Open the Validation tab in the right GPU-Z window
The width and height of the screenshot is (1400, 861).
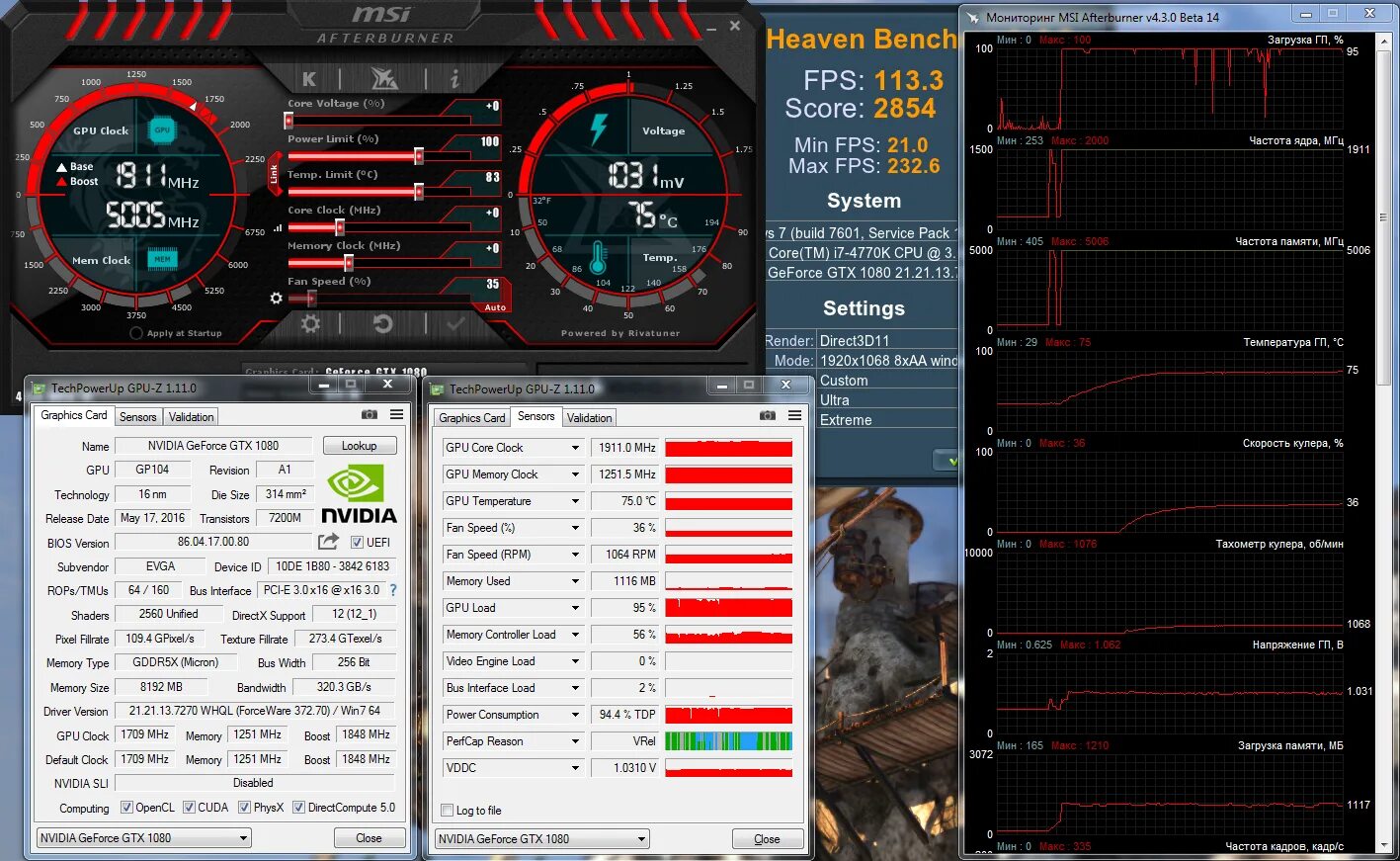pos(590,418)
